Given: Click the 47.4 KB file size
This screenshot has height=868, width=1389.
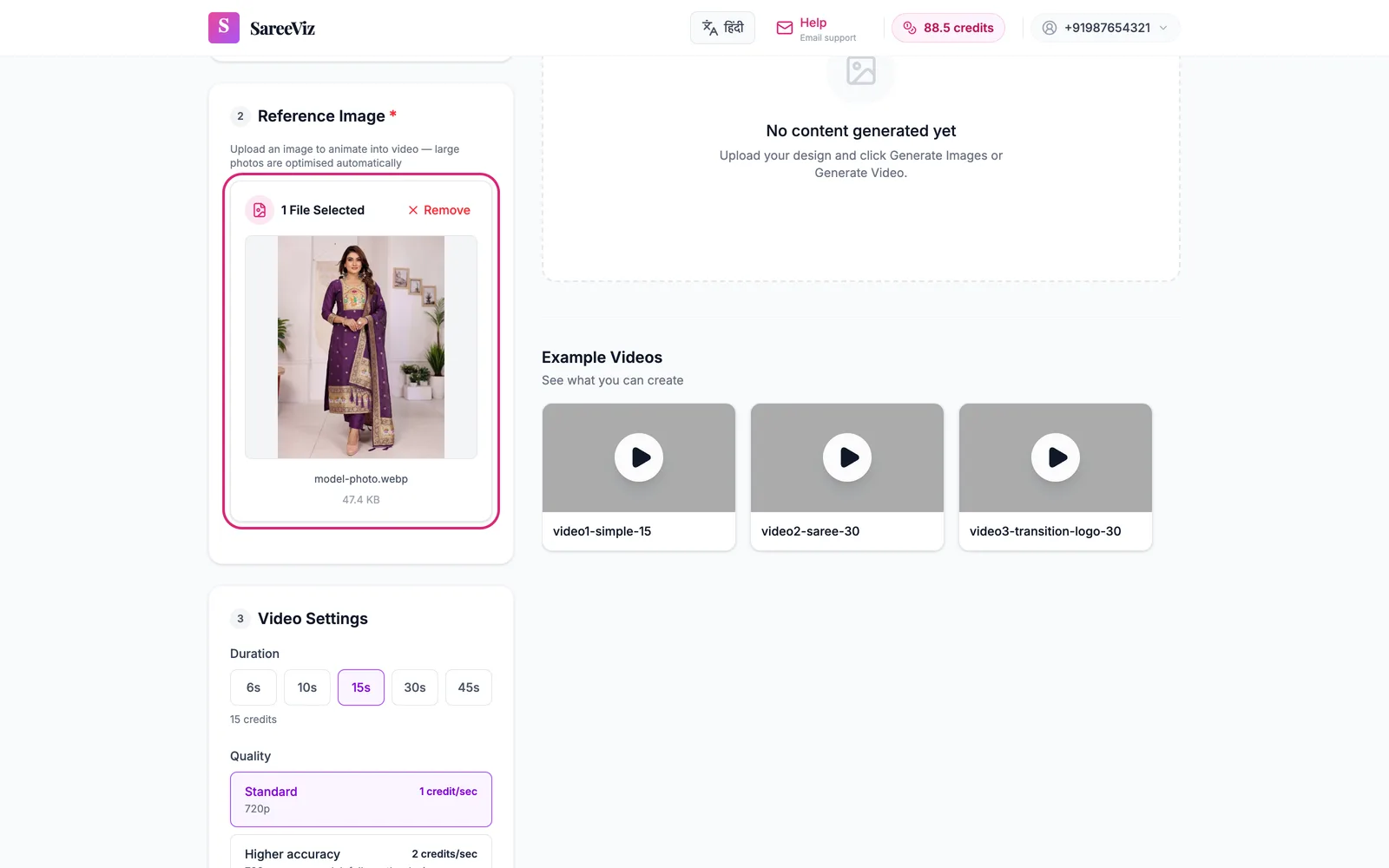Looking at the screenshot, I should 361,500.
